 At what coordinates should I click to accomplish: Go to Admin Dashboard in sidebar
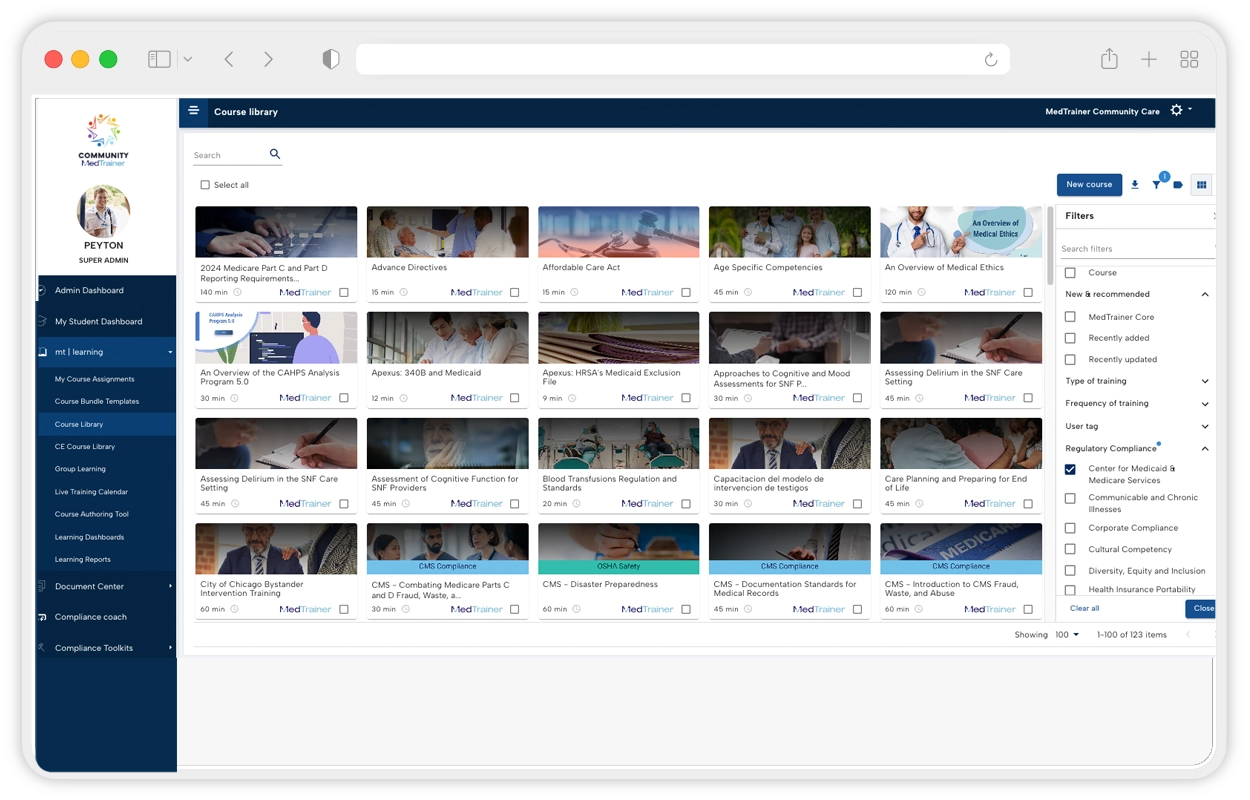point(89,291)
